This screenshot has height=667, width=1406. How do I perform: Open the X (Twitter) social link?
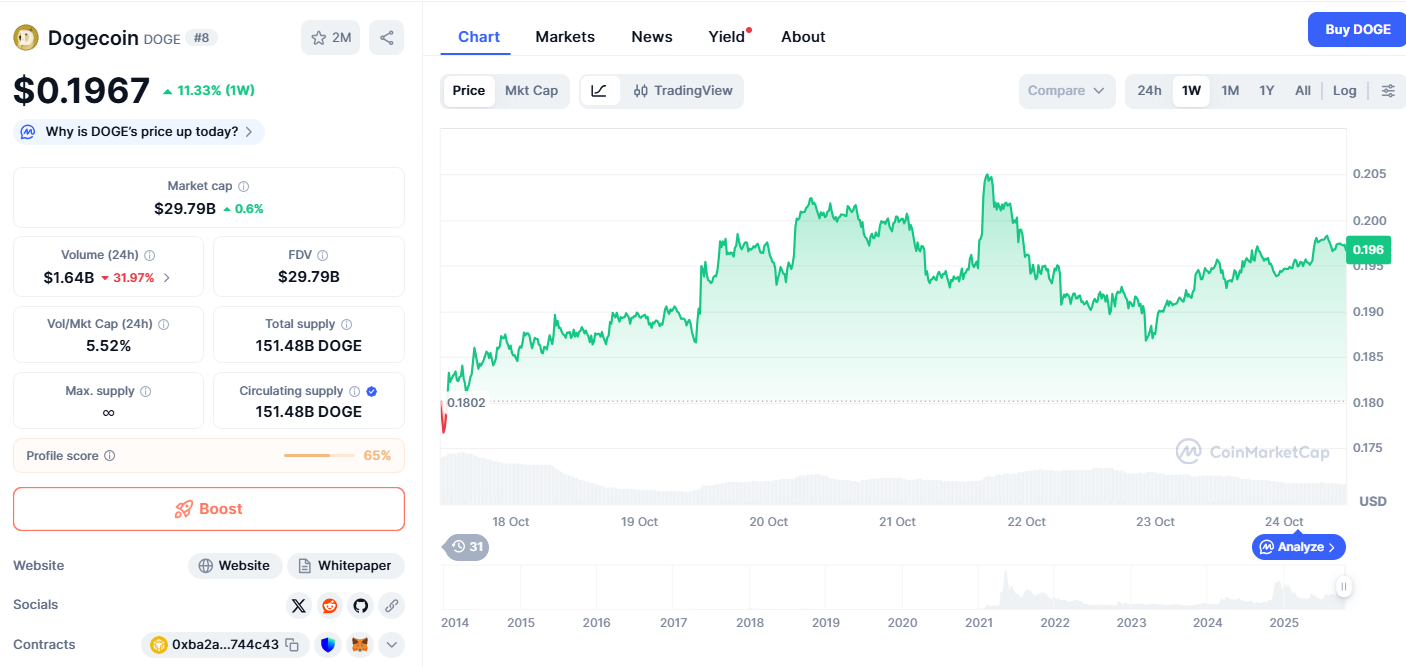299,605
